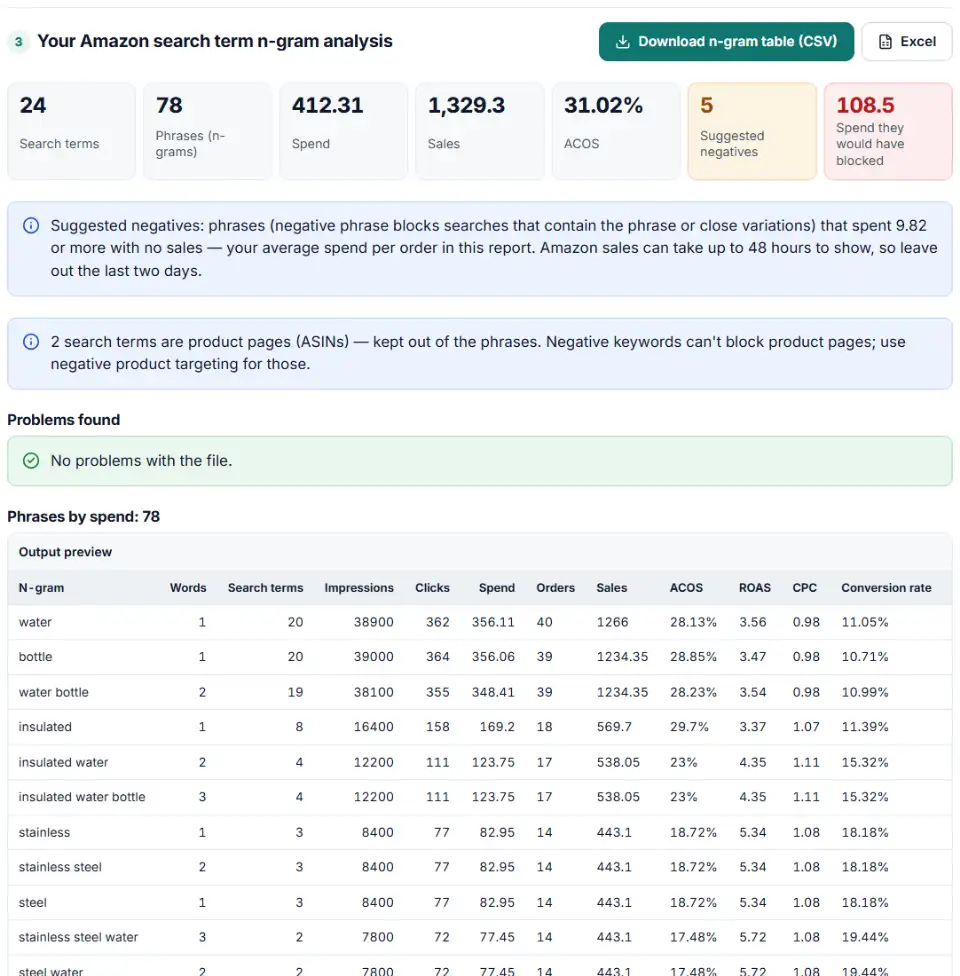Click the 169.2 spend value for insulated
The height and width of the screenshot is (976, 960).
[497, 726]
